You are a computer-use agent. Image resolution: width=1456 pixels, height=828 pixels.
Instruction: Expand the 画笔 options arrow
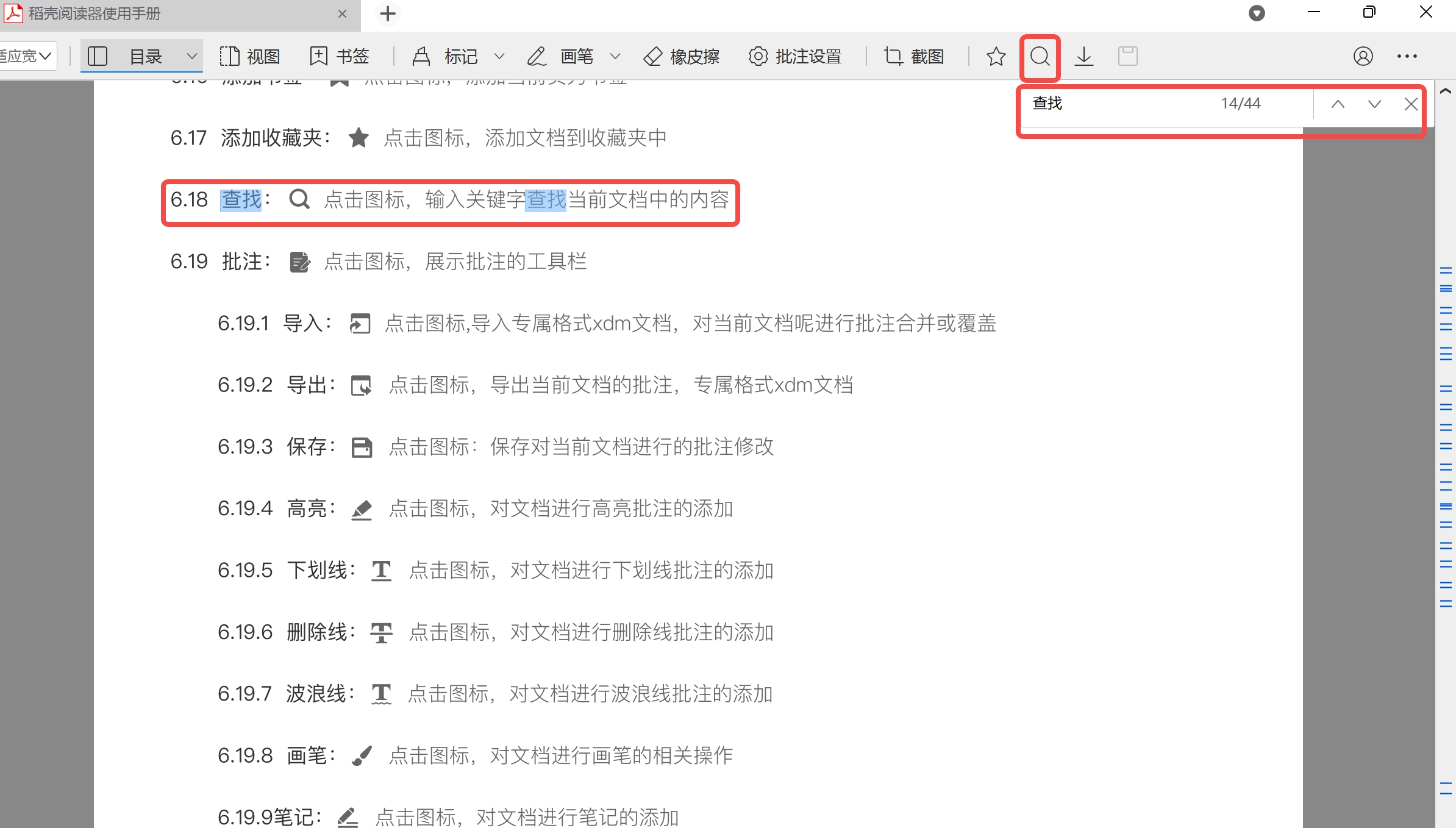(615, 57)
